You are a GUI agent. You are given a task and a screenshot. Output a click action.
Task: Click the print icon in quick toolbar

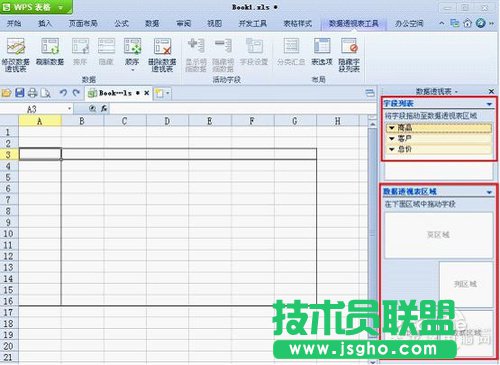32,93
